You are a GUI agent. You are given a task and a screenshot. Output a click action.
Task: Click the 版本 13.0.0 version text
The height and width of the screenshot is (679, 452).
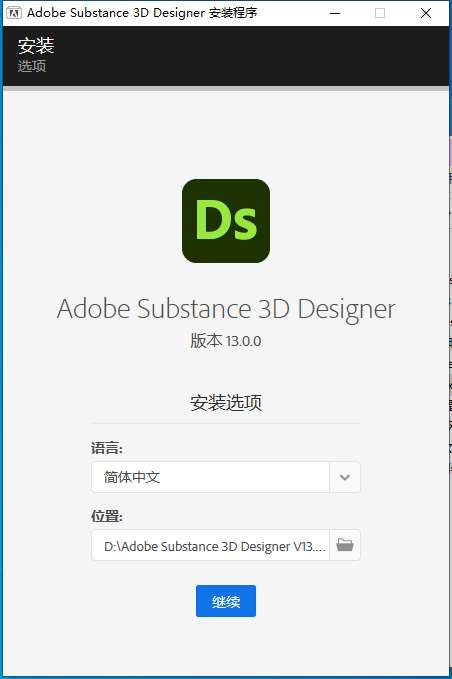(x=226, y=341)
